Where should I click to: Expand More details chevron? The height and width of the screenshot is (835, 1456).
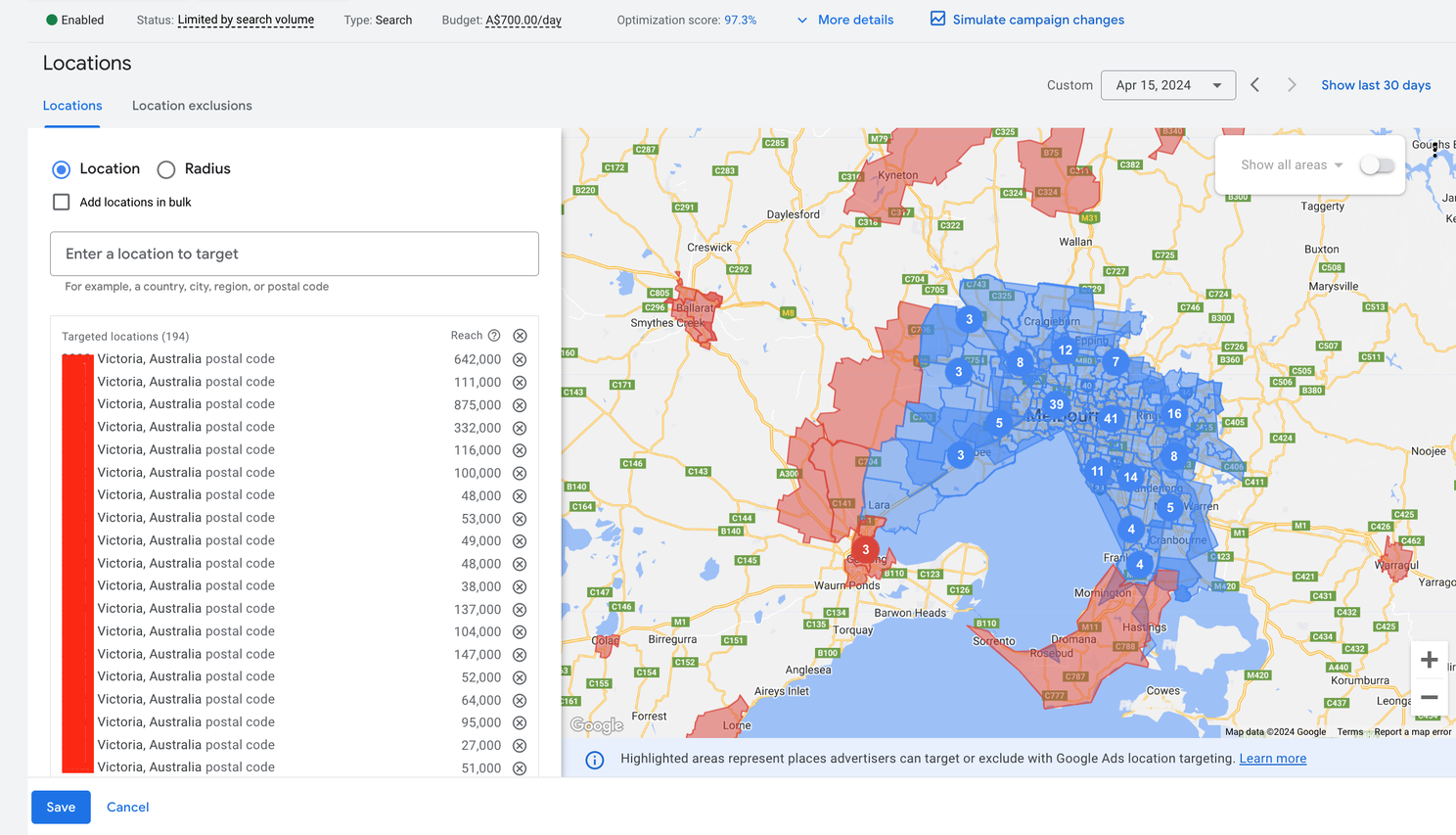click(802, 20)
